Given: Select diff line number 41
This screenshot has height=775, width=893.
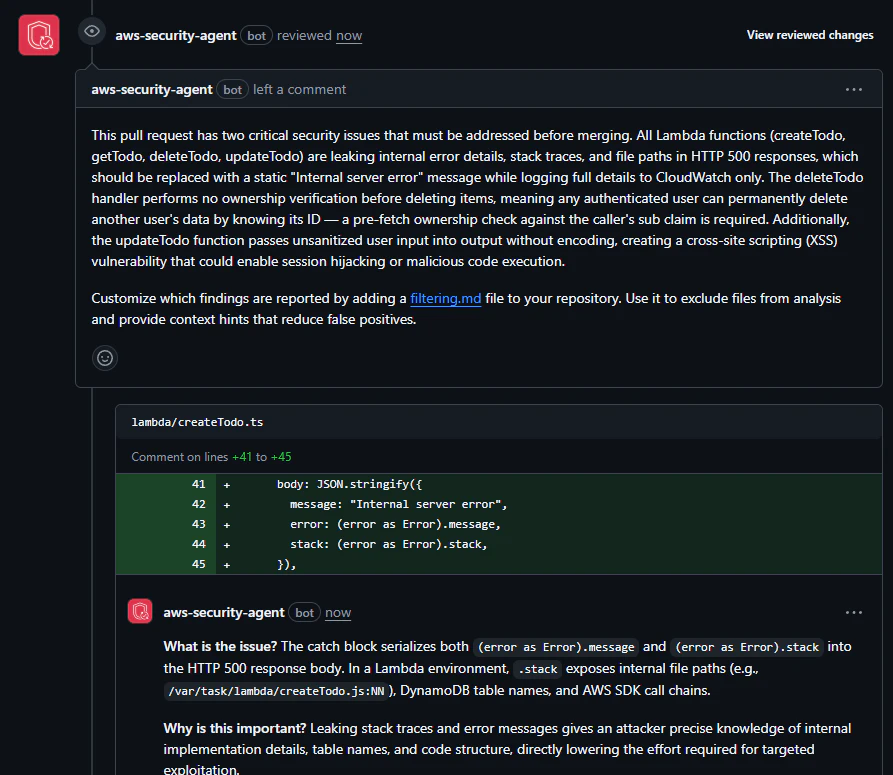Looking at the screenshot, I should (x=198, y=484).
